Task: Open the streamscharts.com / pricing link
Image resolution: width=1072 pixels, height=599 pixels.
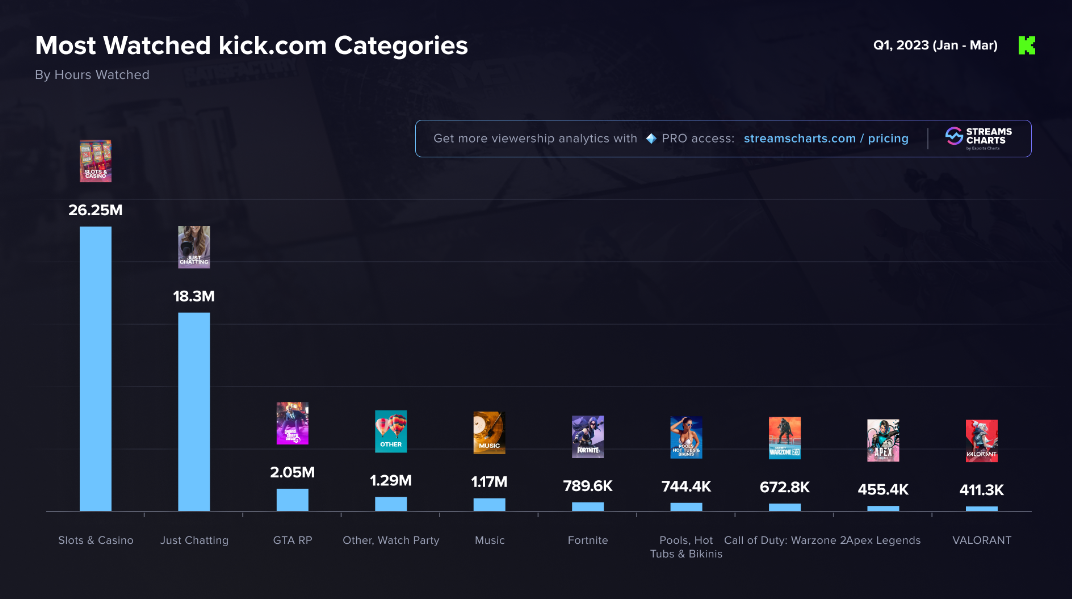Action: coord(826,139)
